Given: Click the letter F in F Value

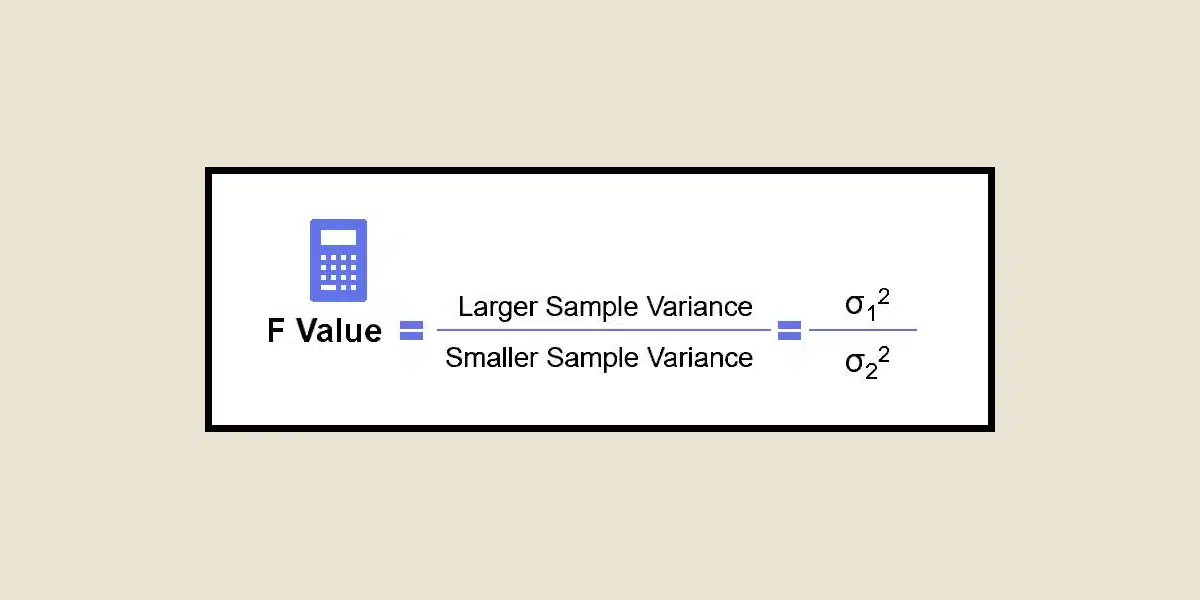Looking at the screenshot, I should pos(276,331).
